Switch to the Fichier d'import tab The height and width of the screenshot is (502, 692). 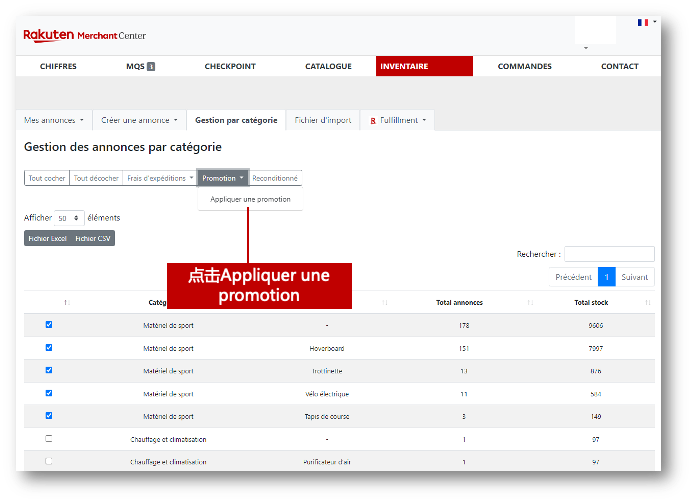click(x=322, y=120)
